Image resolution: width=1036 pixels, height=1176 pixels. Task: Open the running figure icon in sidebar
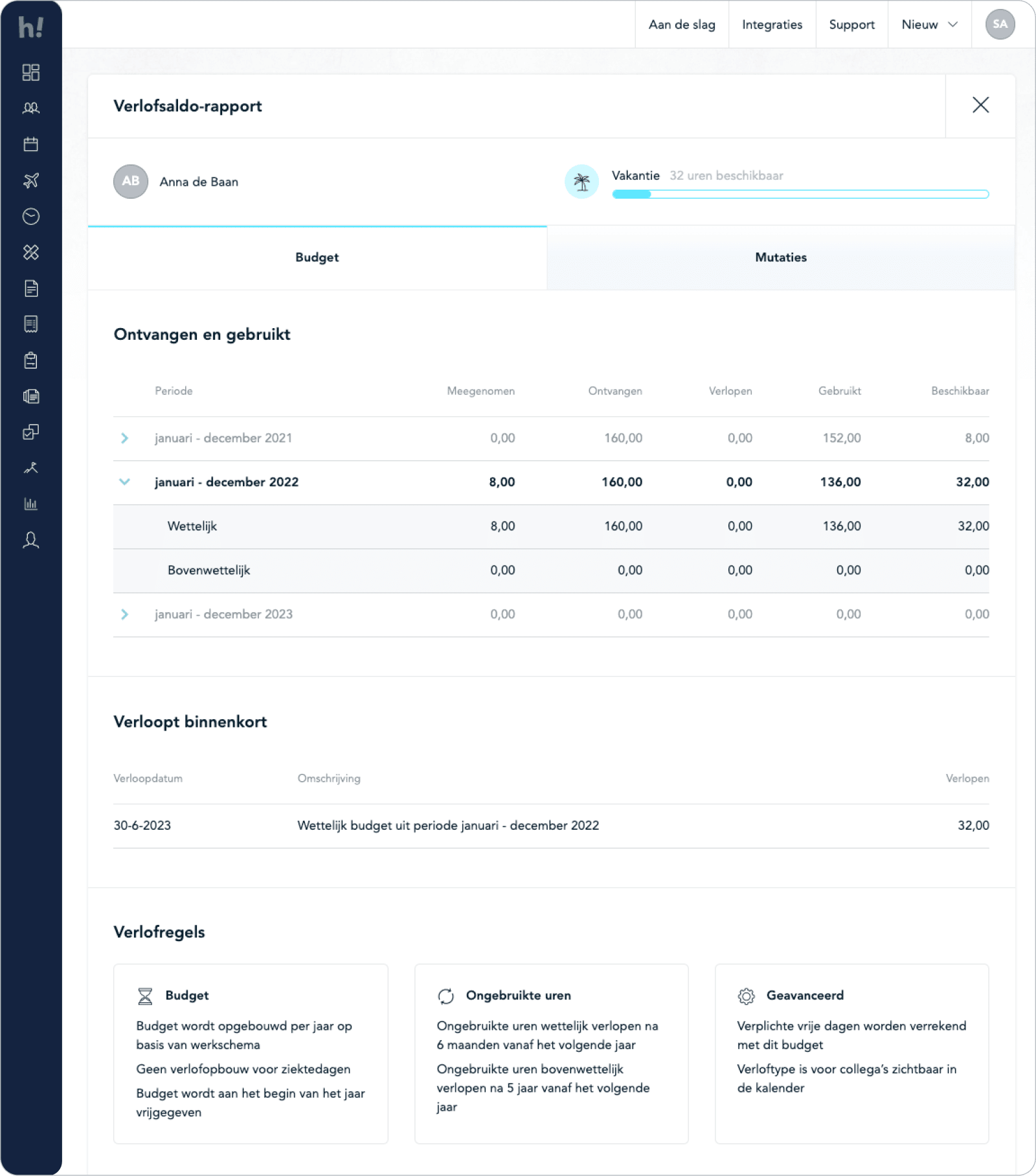(x=31, y=468)
